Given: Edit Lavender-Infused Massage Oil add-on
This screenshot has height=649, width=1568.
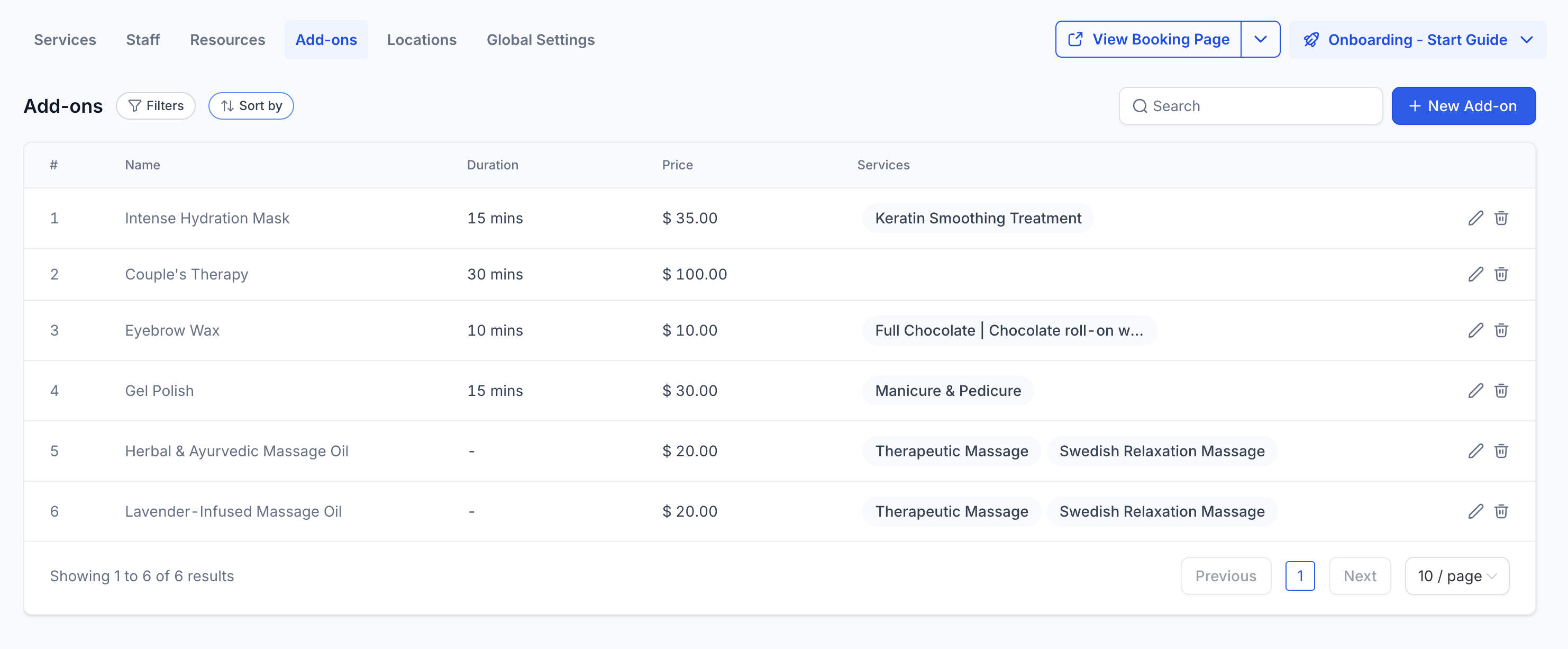Looking at the screenshot, I should (1475, 511).
